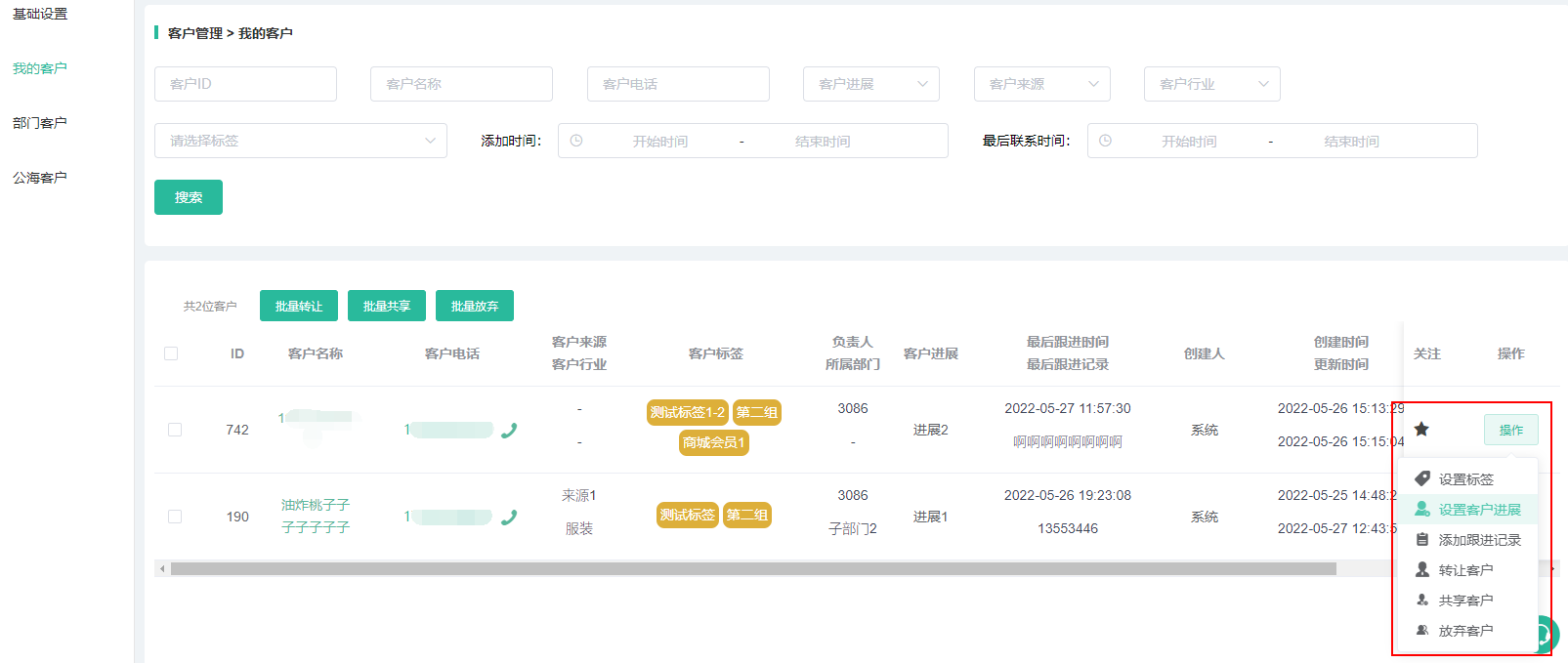Click the tag icon beside 设置标签
The height and width of the screenshot is (663, 1568).
[1422, 478]
